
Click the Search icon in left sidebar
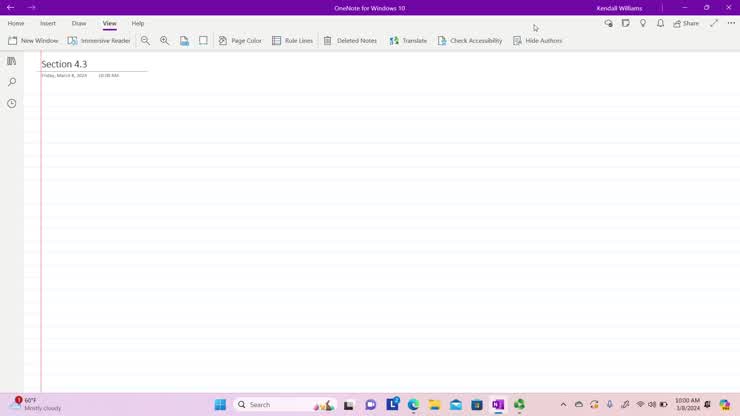(x=12, y=82)
